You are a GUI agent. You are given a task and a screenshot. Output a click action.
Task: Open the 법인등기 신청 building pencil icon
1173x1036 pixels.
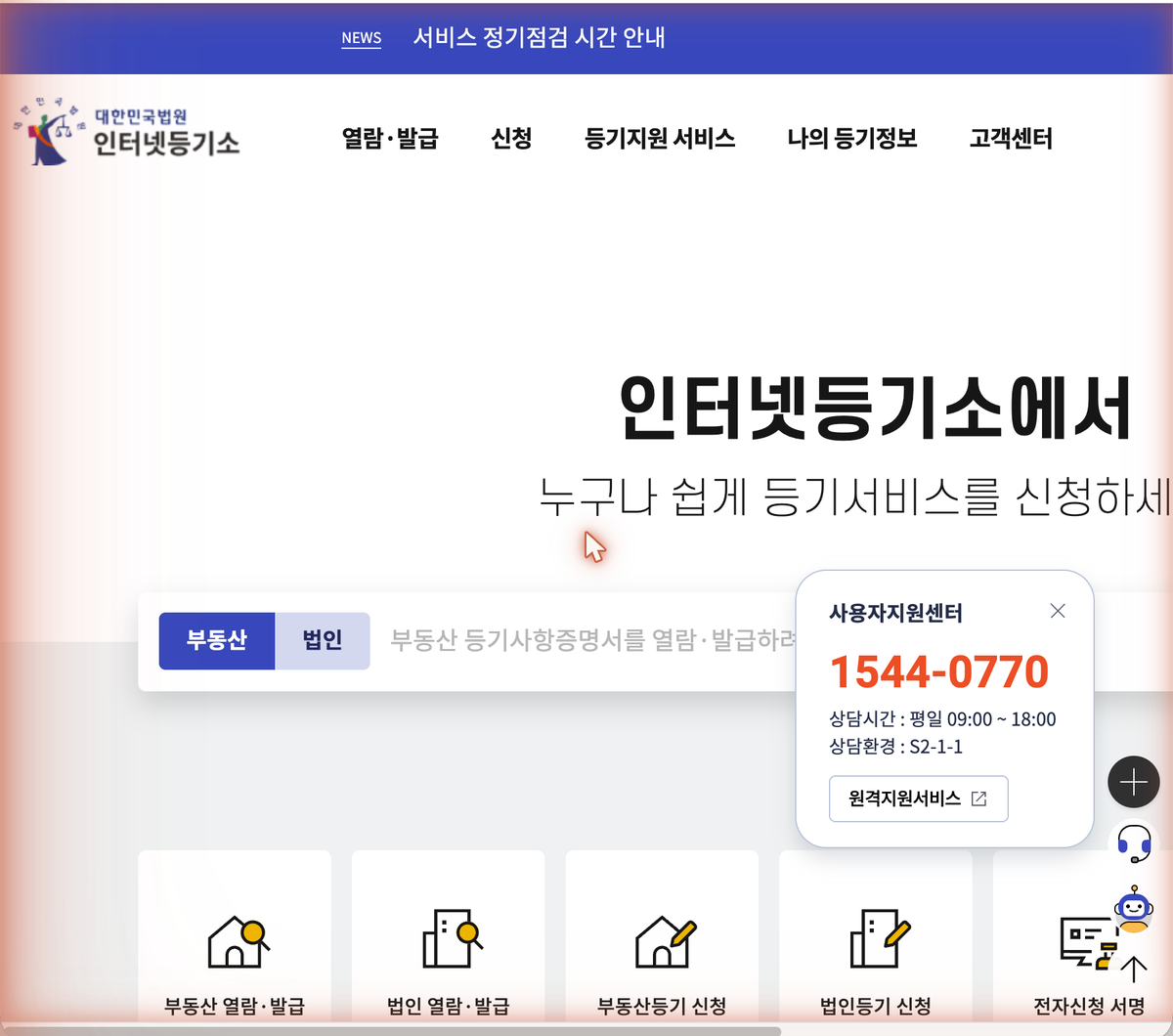[x=879, y=938]
